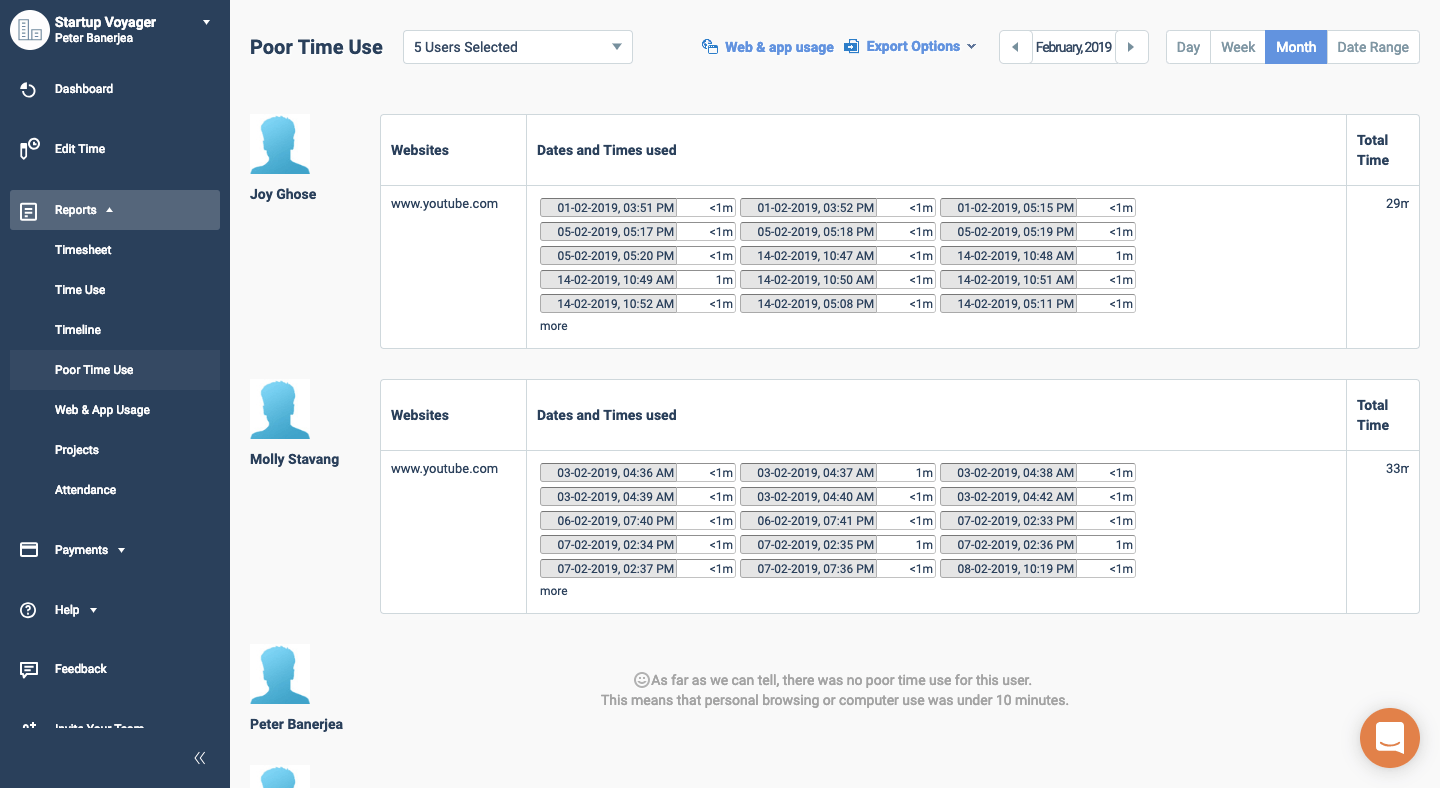Expand the Export Options dropdown
The image size is (1440, 788).
pos(911,47)
